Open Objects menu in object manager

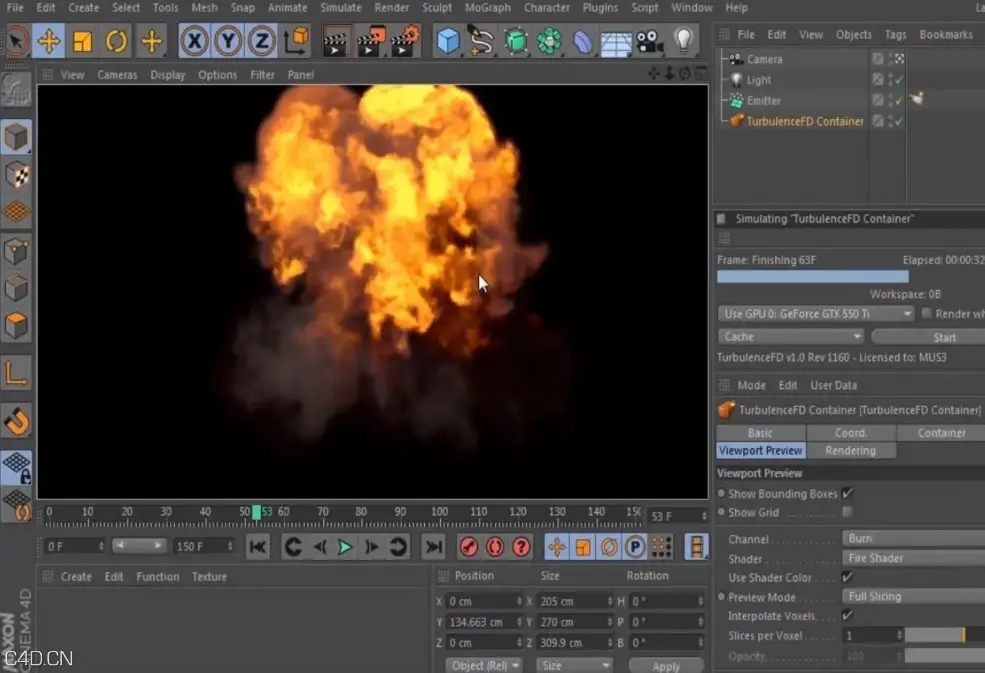(853, 35)
